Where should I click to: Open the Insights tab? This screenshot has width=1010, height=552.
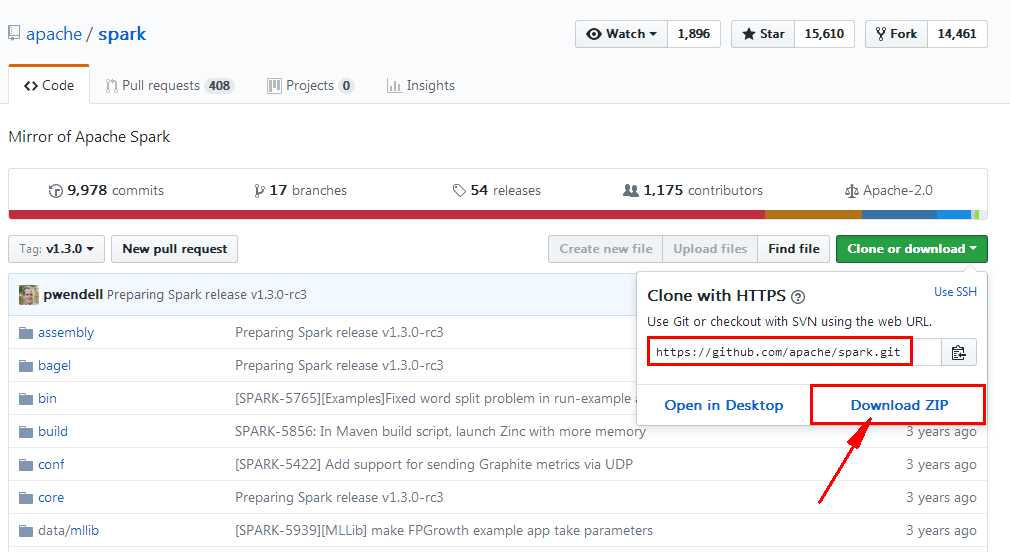click(x=421, y=86)
